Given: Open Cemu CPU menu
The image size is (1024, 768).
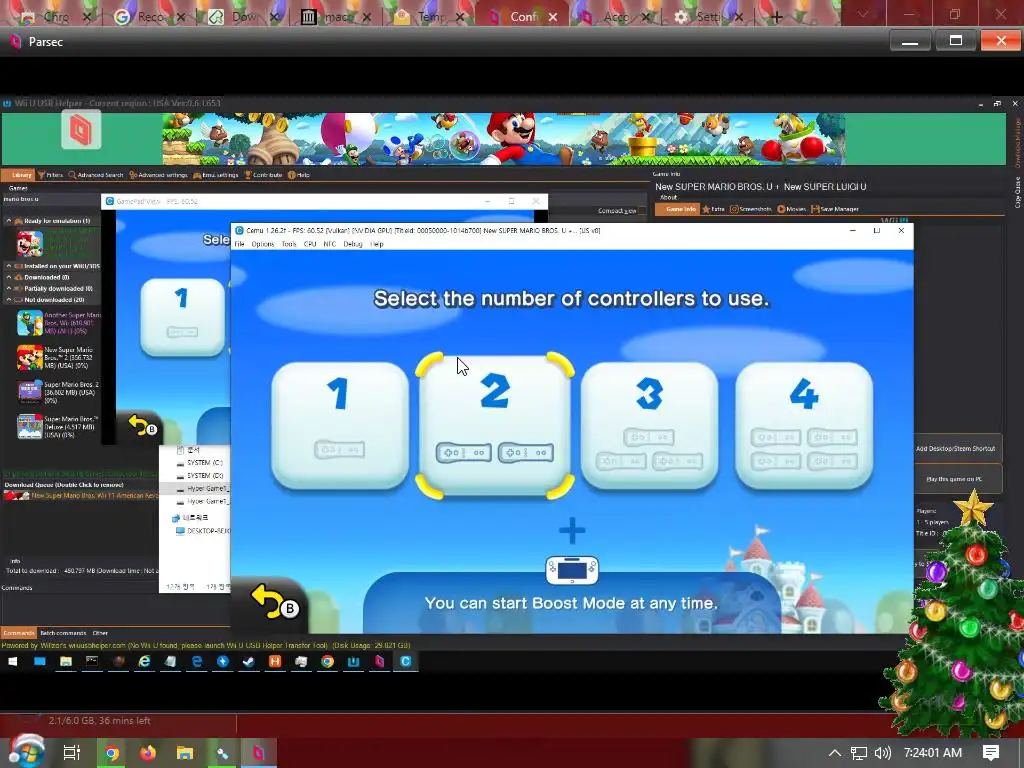Looking at the screenshot, I should pos(310,244).
